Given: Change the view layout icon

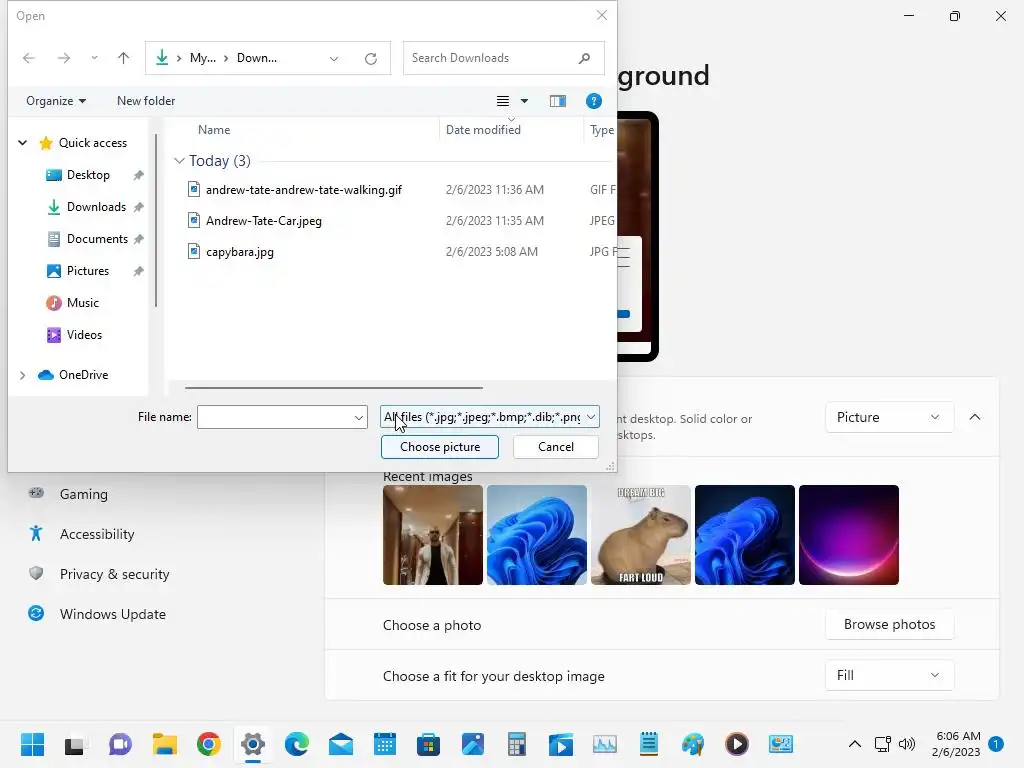Looking at the screenshot, I should (503, 101).
